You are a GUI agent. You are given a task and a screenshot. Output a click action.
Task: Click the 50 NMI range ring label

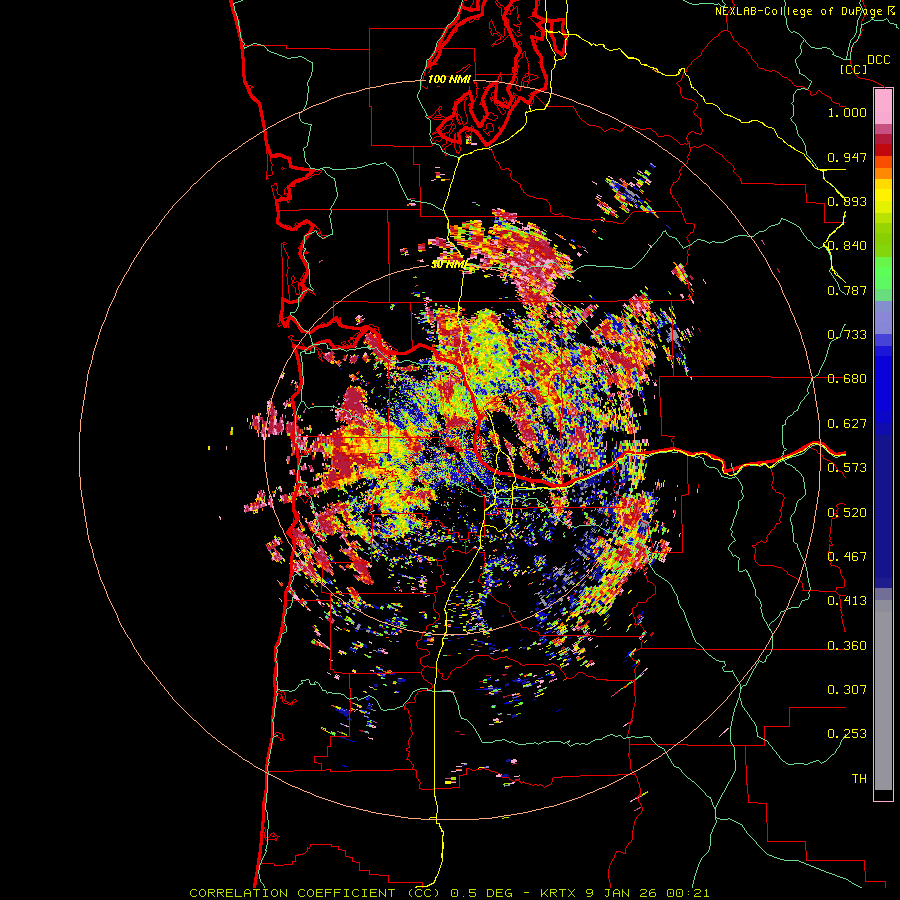(449, 265)
